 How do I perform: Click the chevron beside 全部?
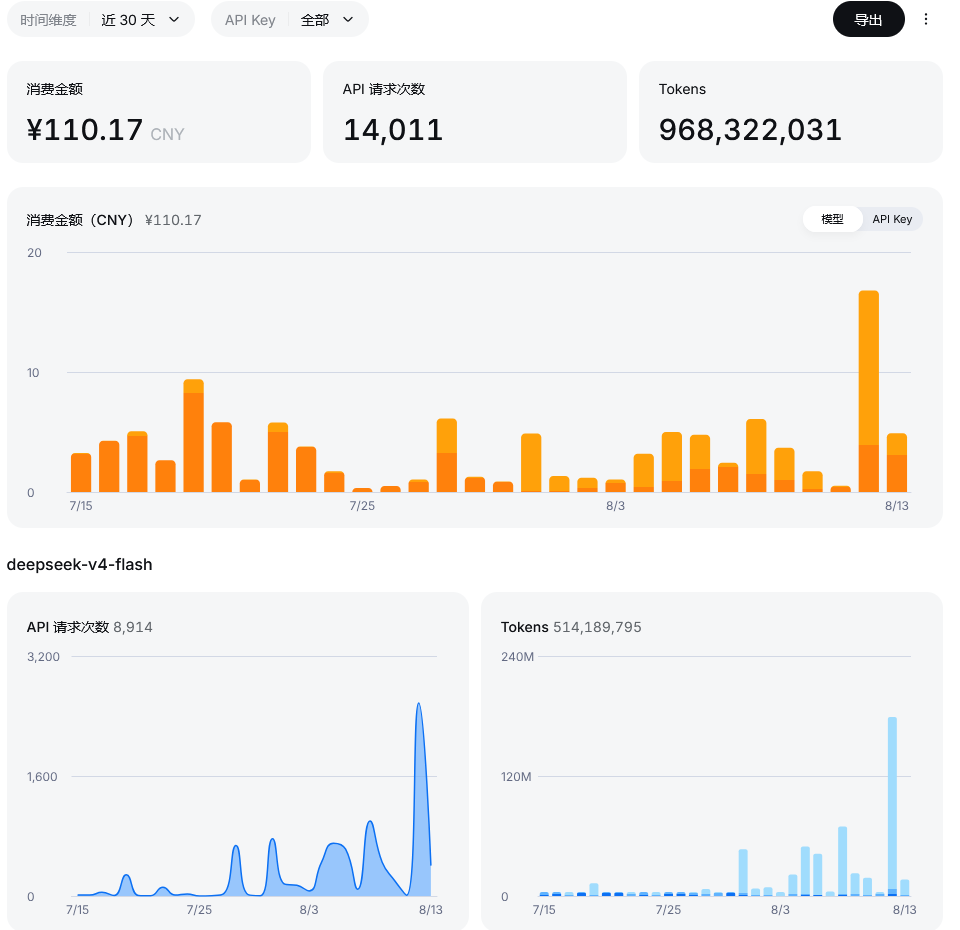coord(348,20)
